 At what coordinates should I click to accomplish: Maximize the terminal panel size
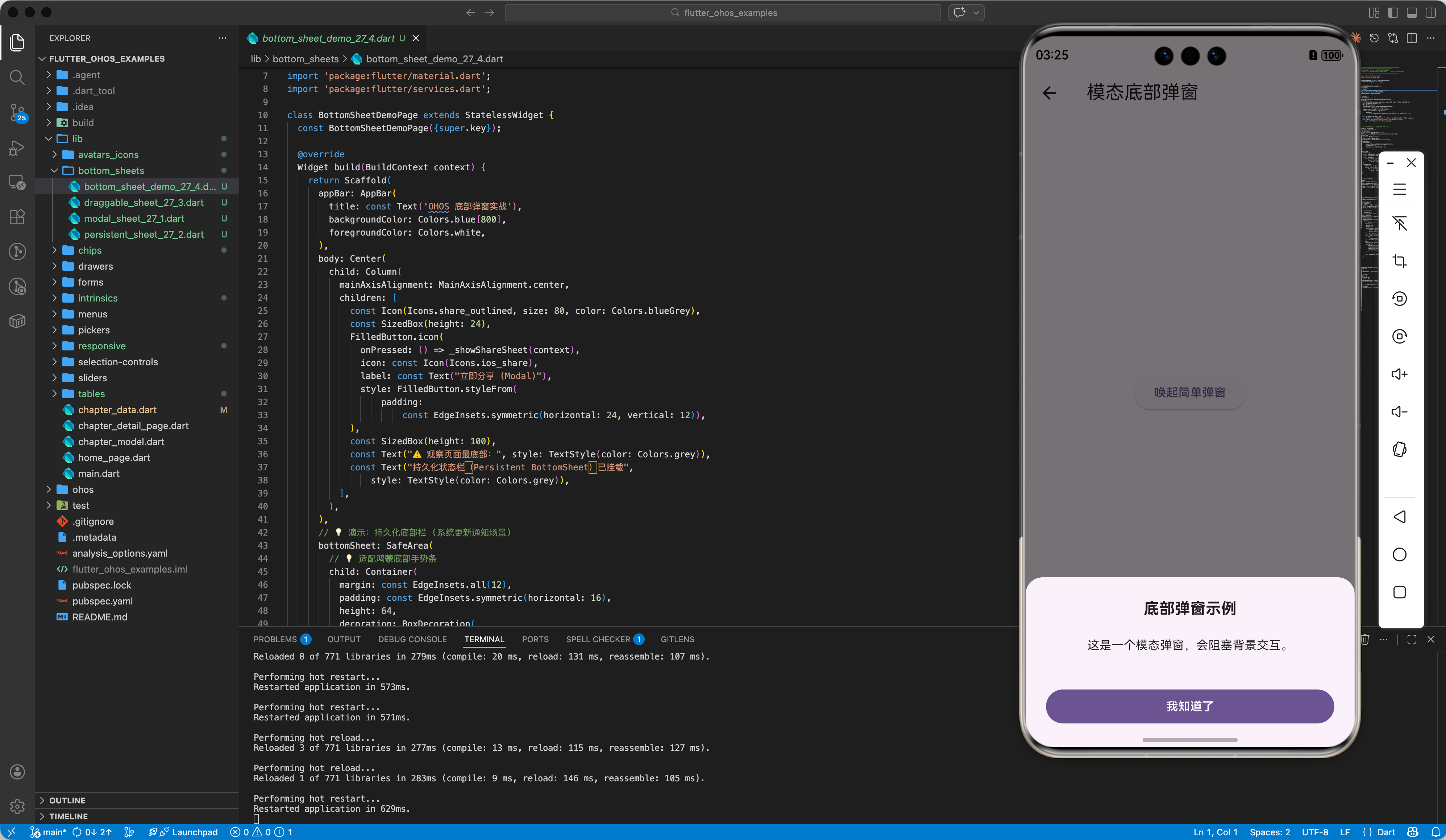(x=1412, y=639)
